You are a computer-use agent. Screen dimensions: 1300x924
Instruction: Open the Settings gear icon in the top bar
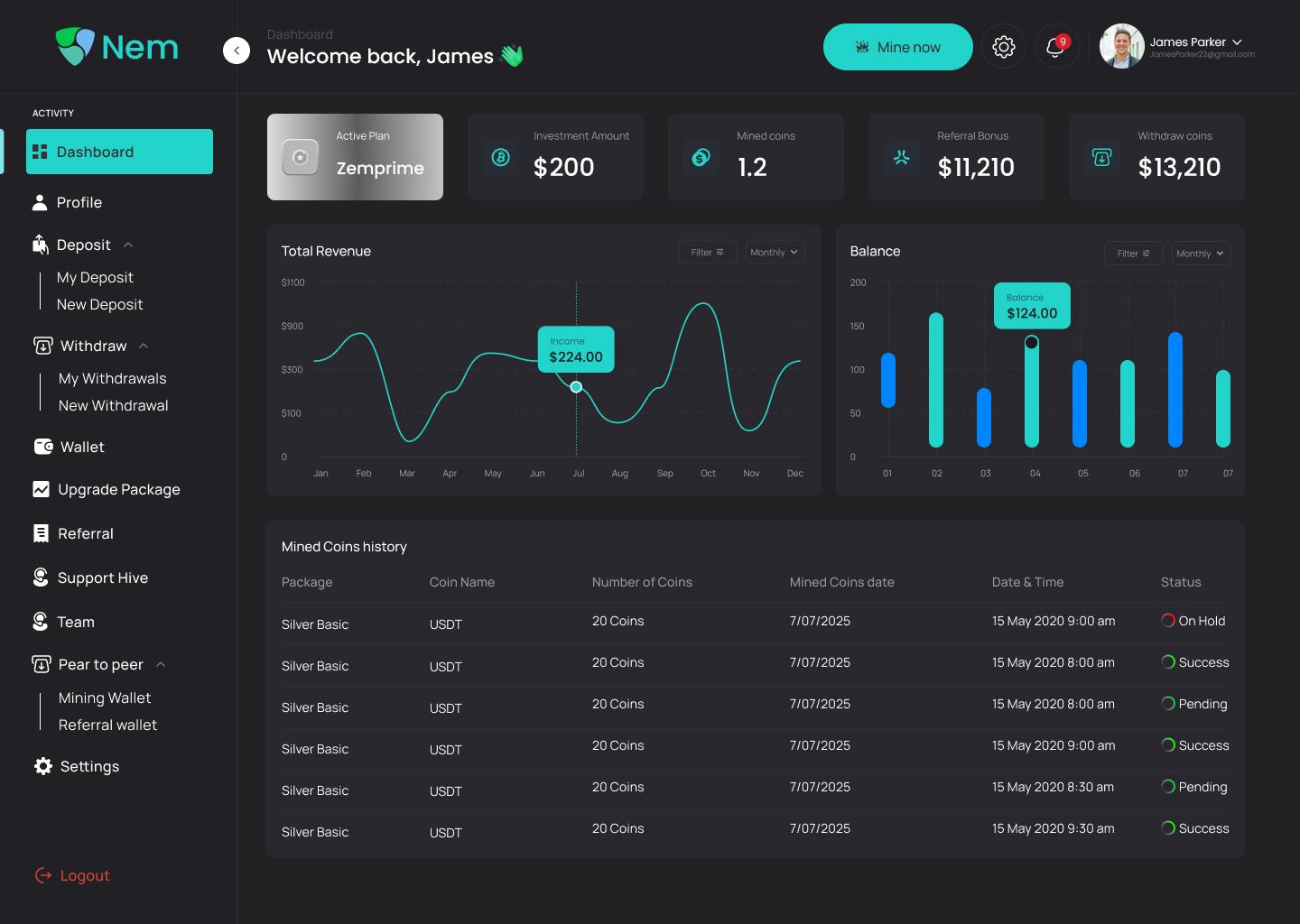click(1004, 46)
